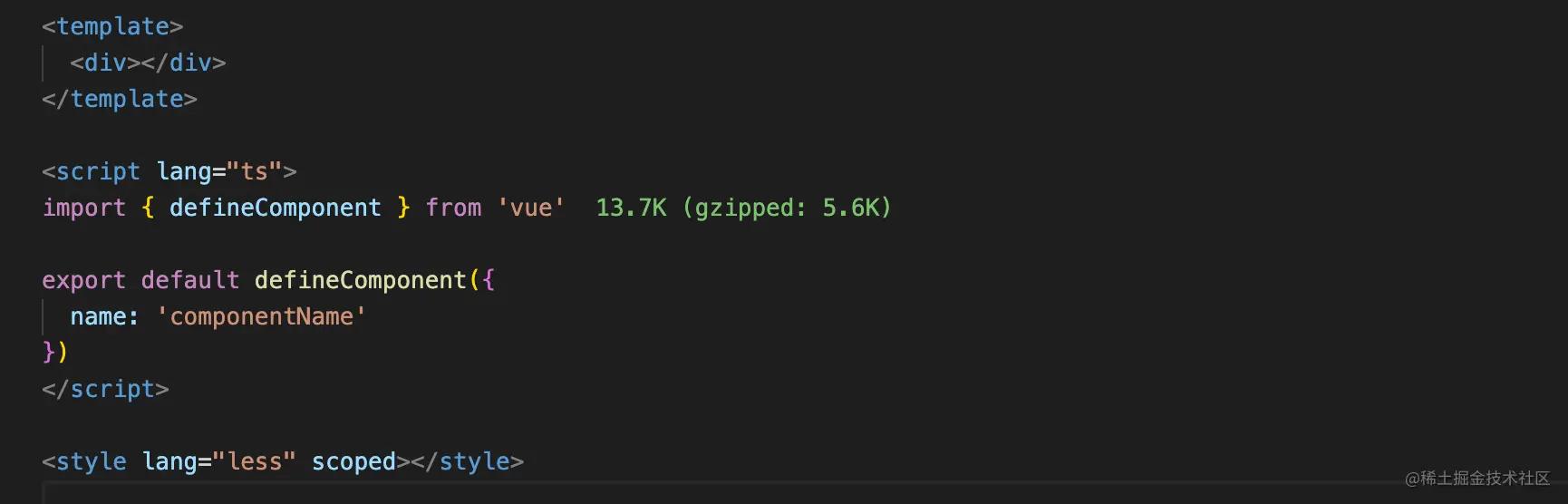Click the scoped attribute in style tag

pyautogui.click(x=353, y=461)
